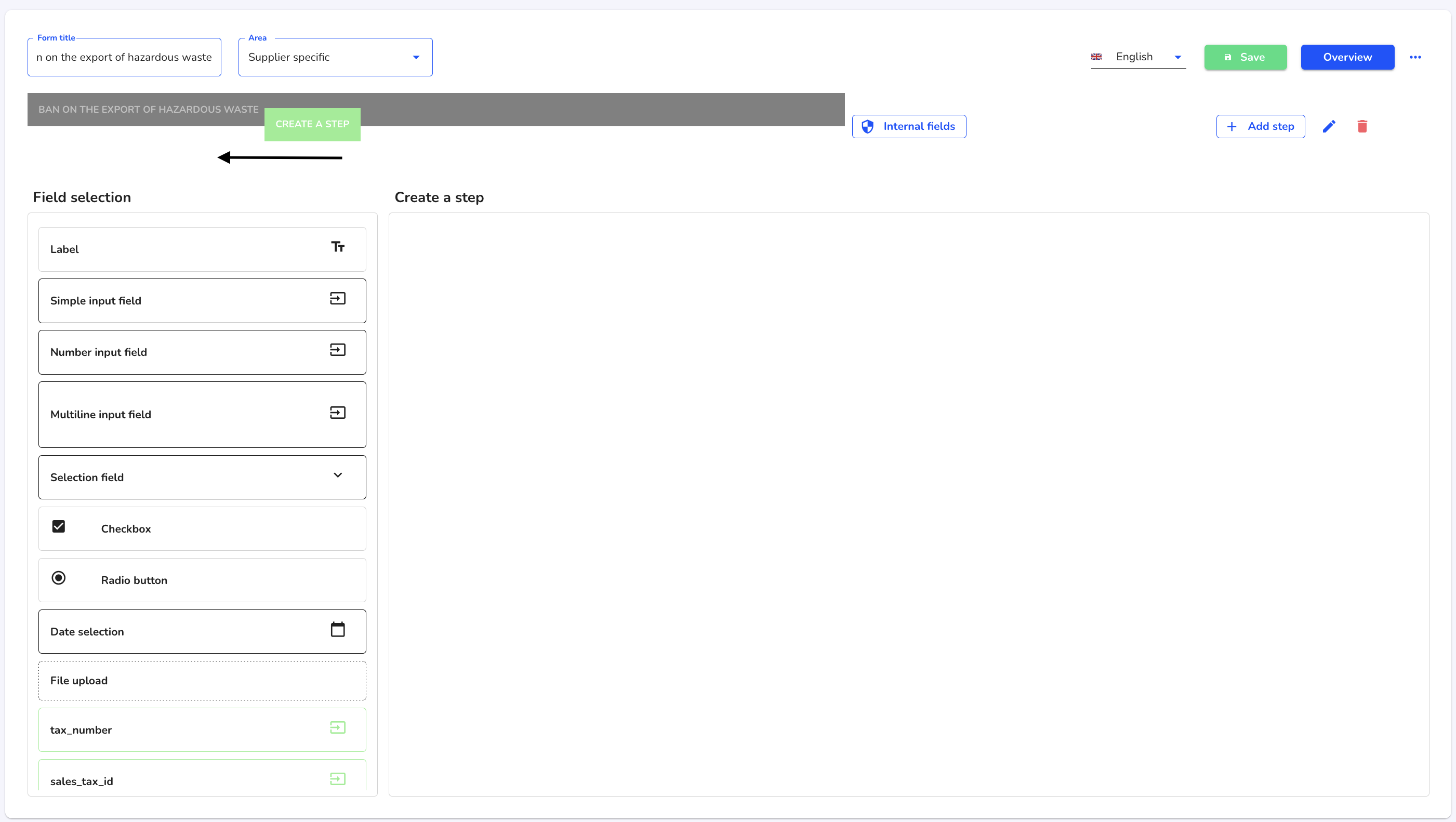Click the floppy disk icon on Save
The image size is (1456, 822).
[x=1228, y=57]
